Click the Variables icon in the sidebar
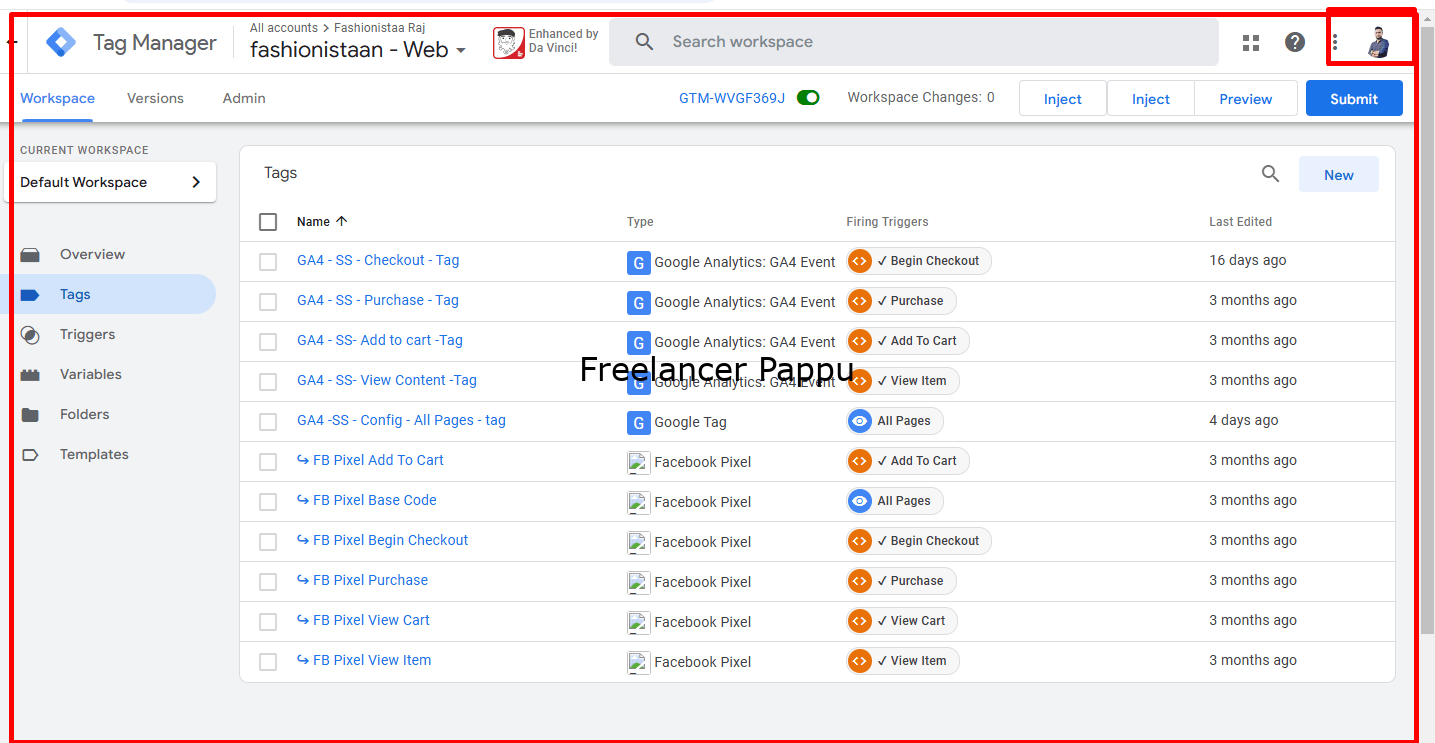 pyautogui.click(x=30, y=375)
